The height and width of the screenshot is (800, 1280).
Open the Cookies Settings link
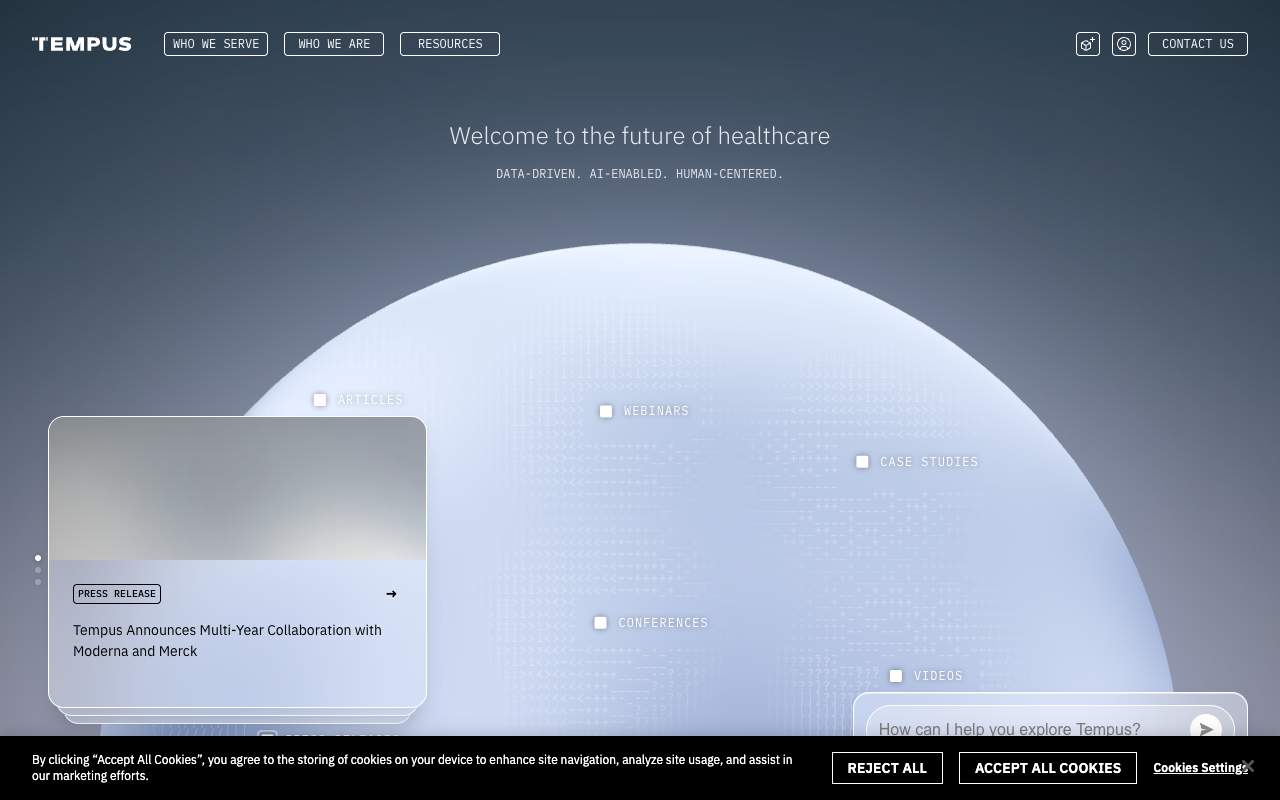[x=1200, y=768]
